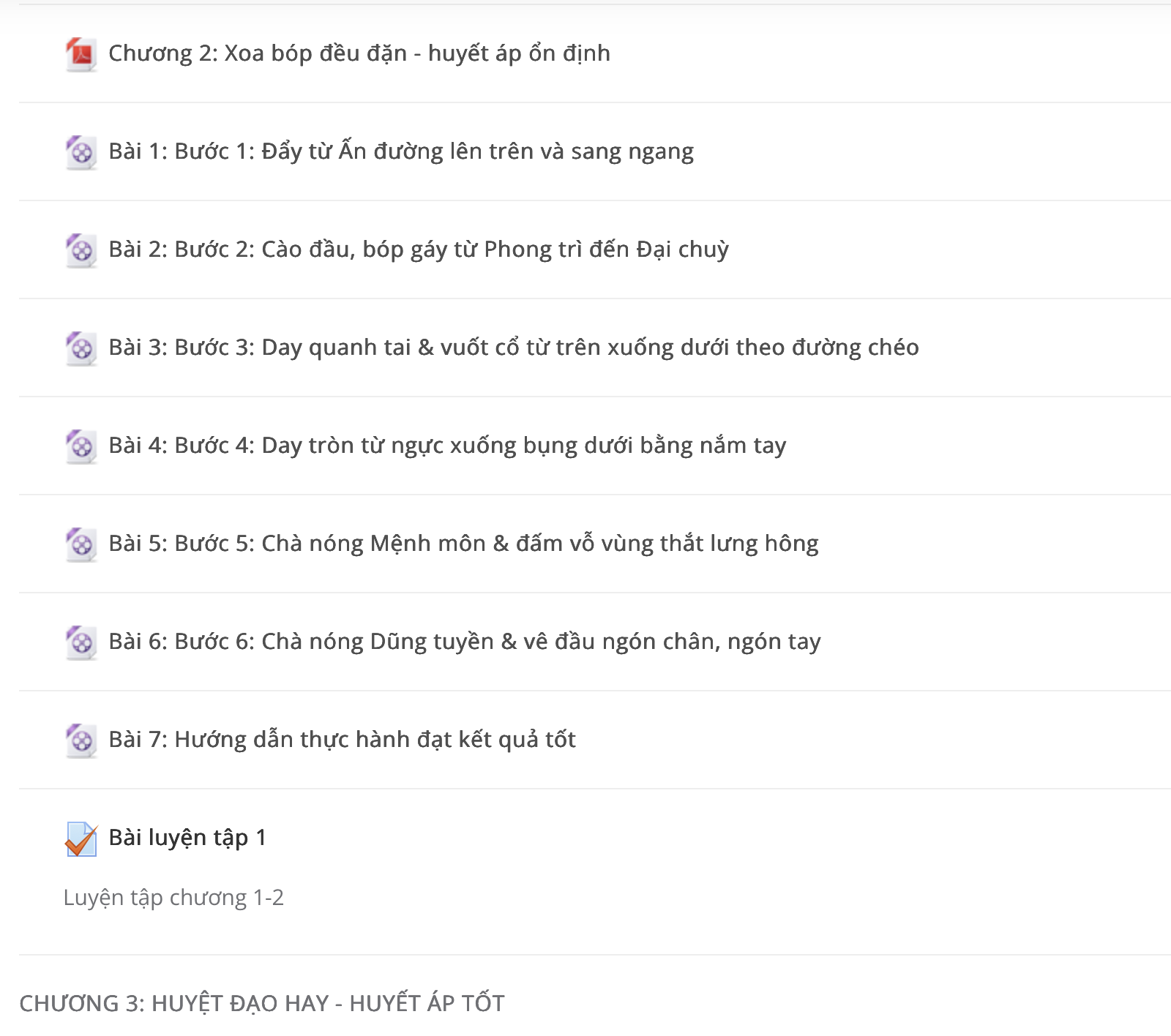Click the video icon beside Bài 3
1171x1036 pixels.
pos(81,349)
